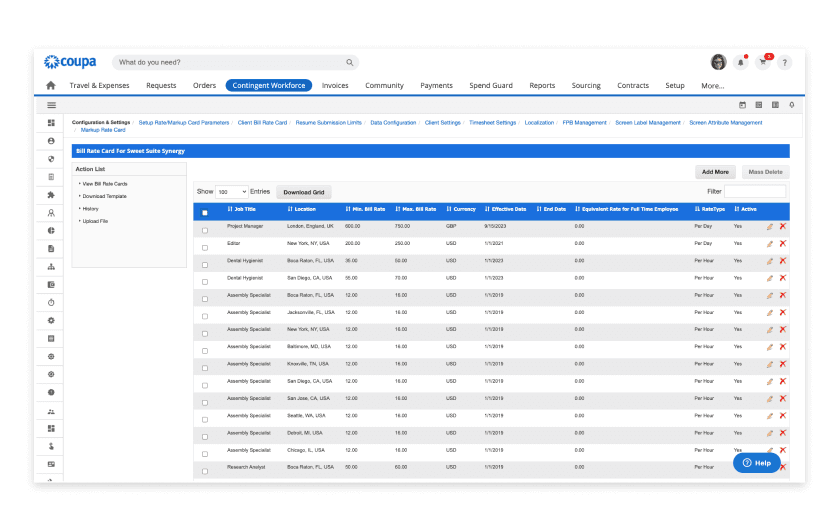Edit the Project Manager row with pencil icon
The height and width of the screenshot is (531, 838).
[x=769, y=227]
